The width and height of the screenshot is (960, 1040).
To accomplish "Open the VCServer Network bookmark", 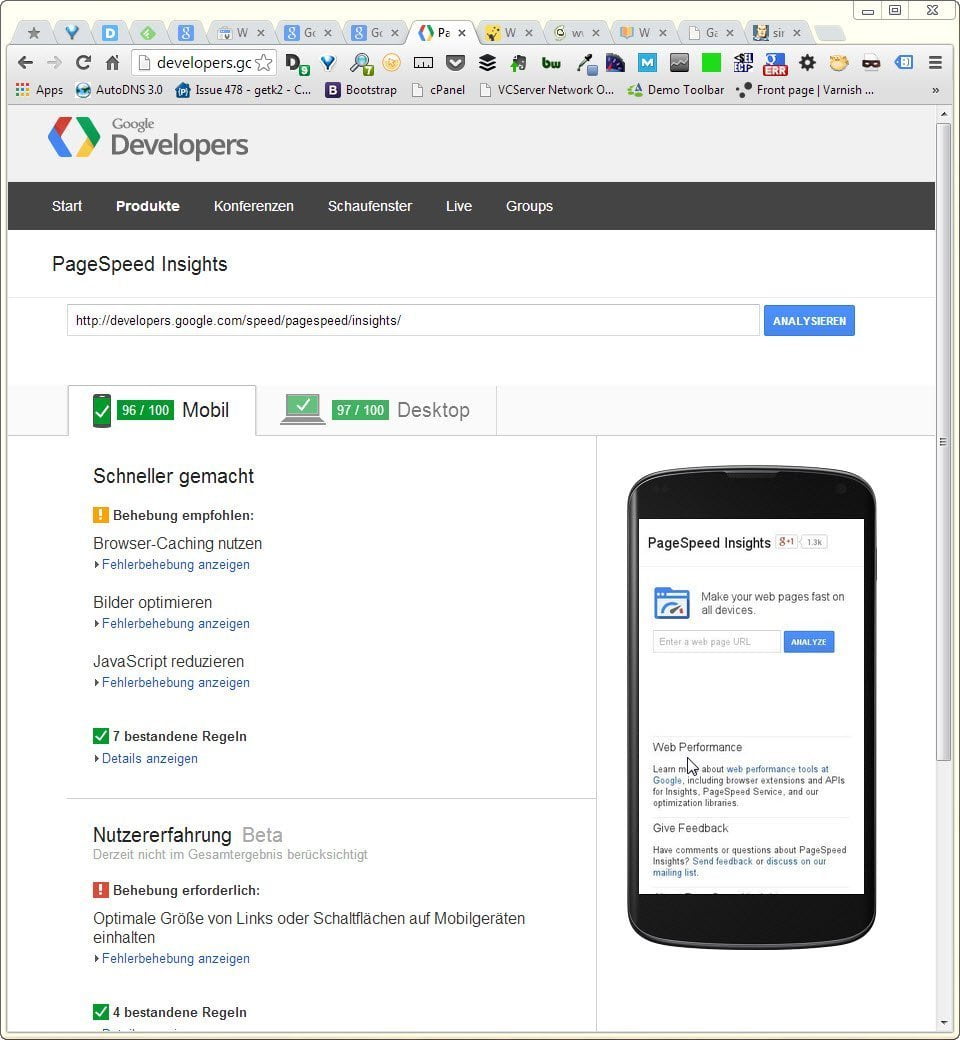I will (547, 90).
